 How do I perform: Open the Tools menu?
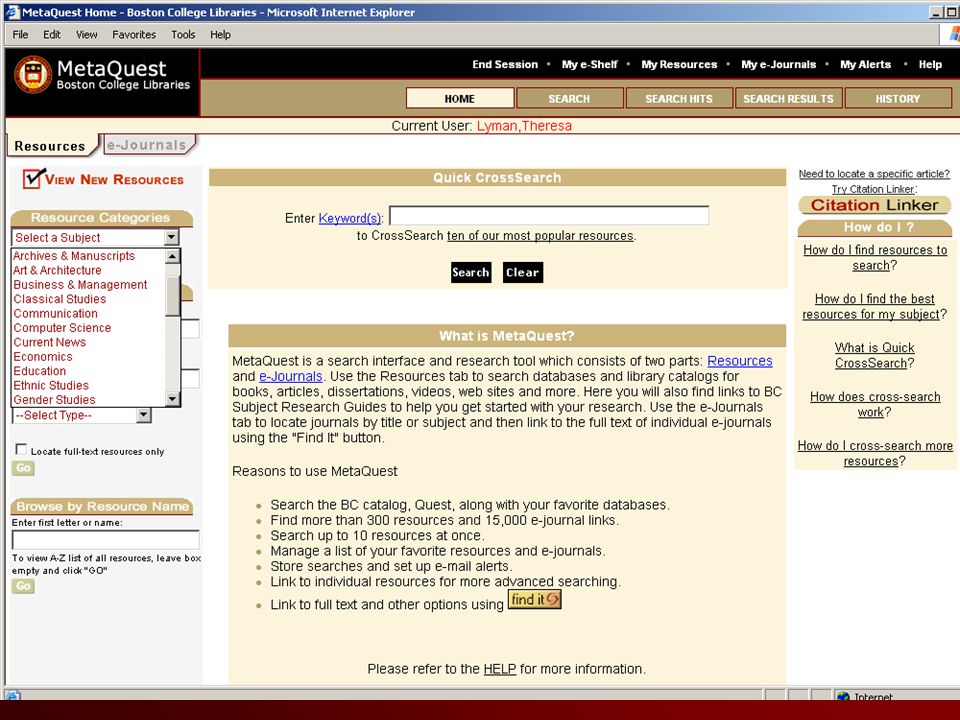tap(183, 34)
